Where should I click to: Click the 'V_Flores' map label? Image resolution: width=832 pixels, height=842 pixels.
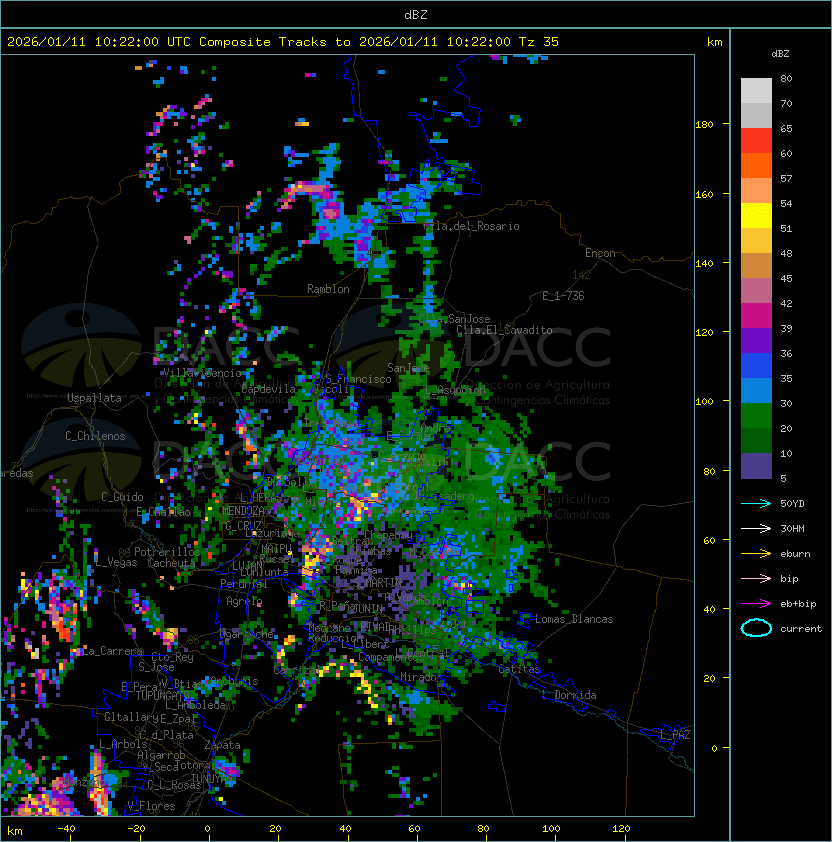[x=151, y=806]
